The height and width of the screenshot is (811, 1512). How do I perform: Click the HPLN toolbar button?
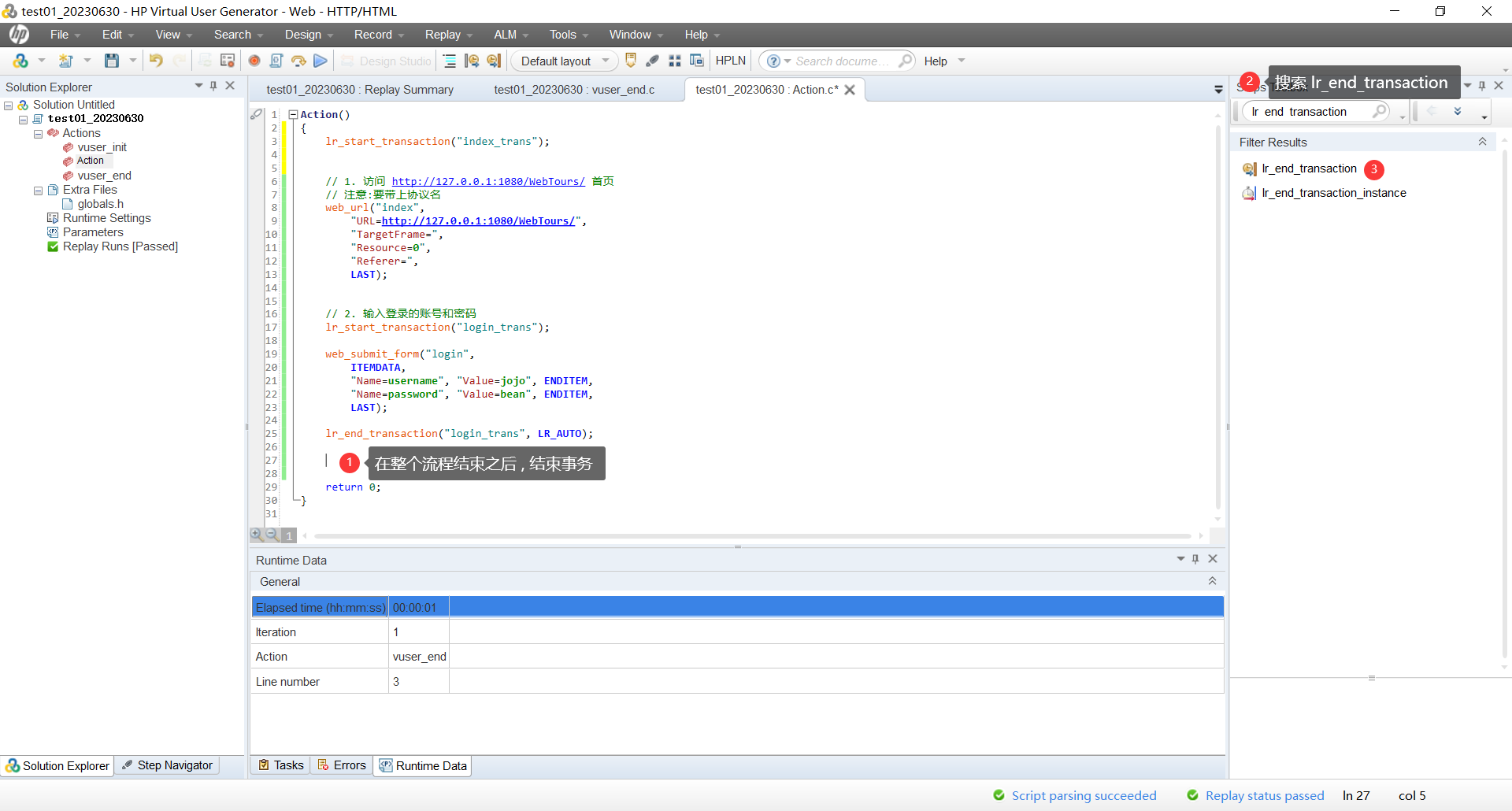pyautogui.click(x=731, y=61)
